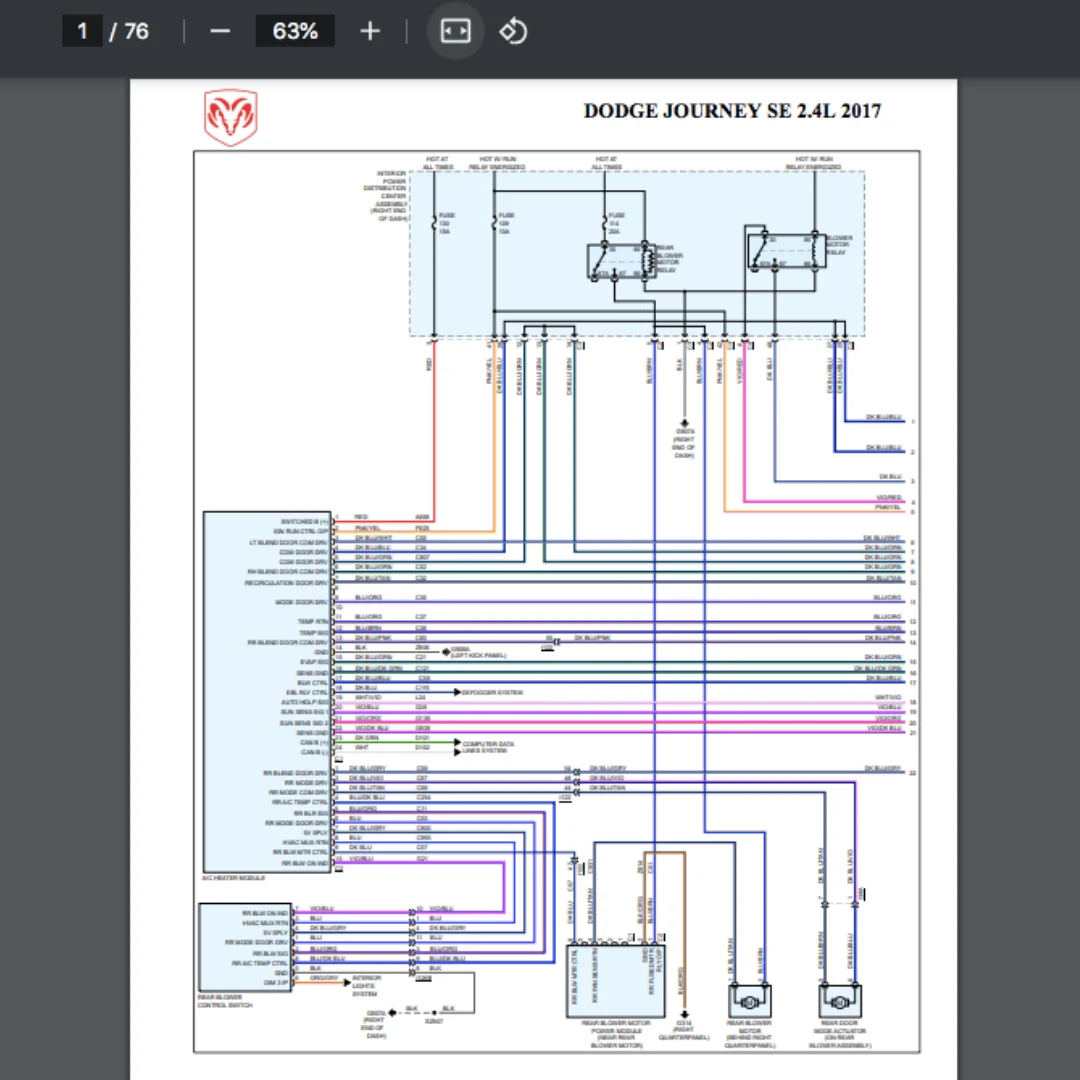The width and height of the screenshot is (1080, 1080).
Task: Click the Interior Lights System reference label
Action: (364, 985)
